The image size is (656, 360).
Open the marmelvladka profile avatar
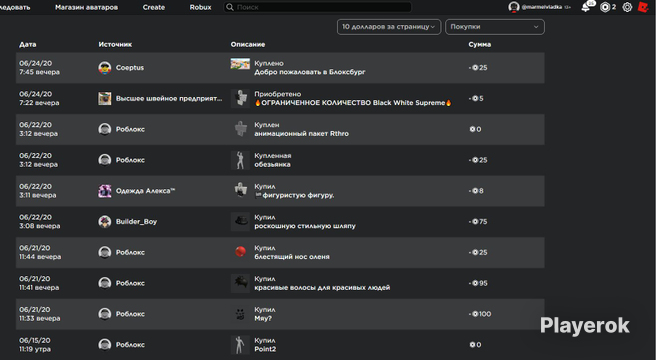click(514, 7)
